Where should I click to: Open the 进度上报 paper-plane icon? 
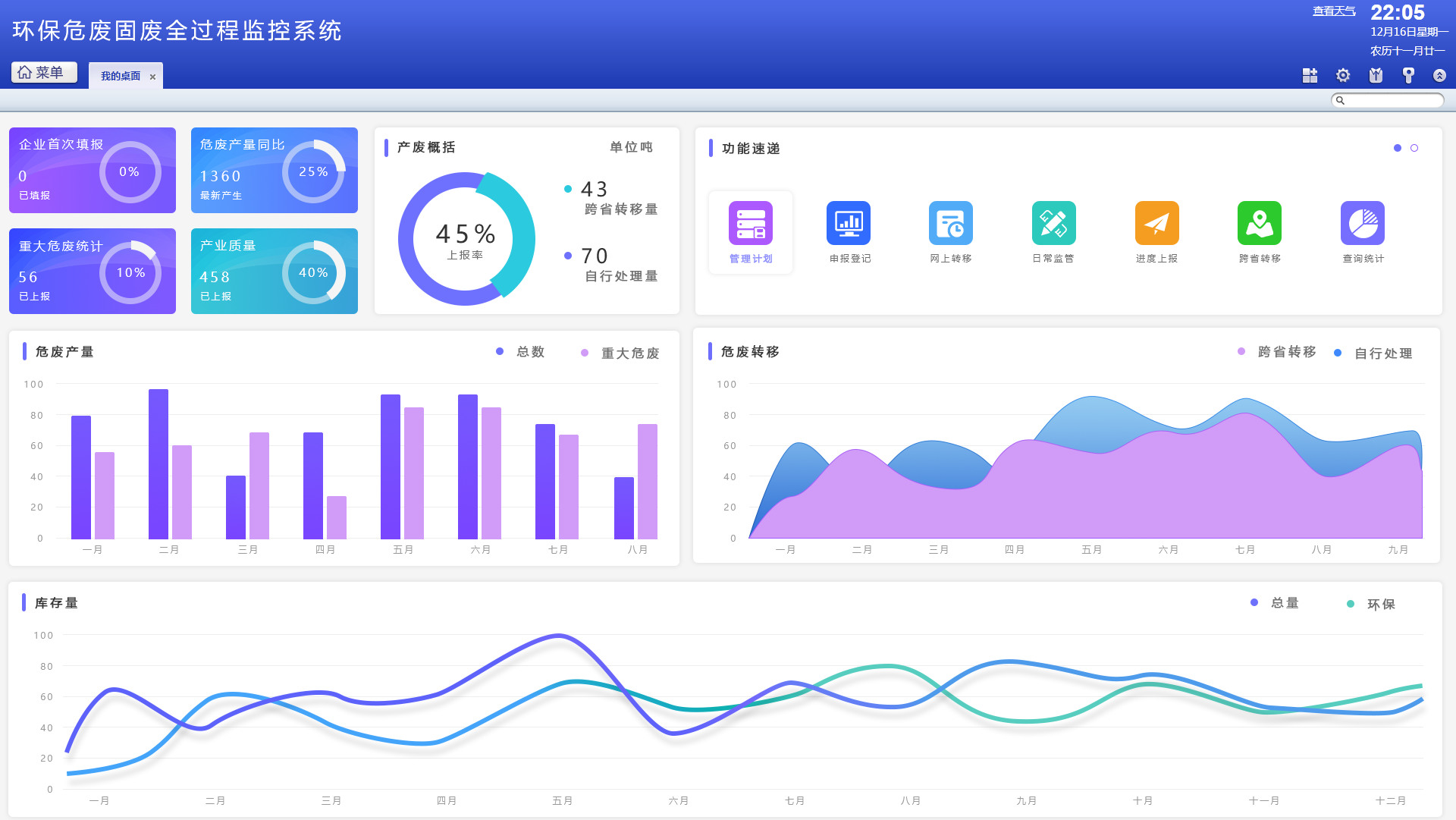click(x=1157, y=223)
